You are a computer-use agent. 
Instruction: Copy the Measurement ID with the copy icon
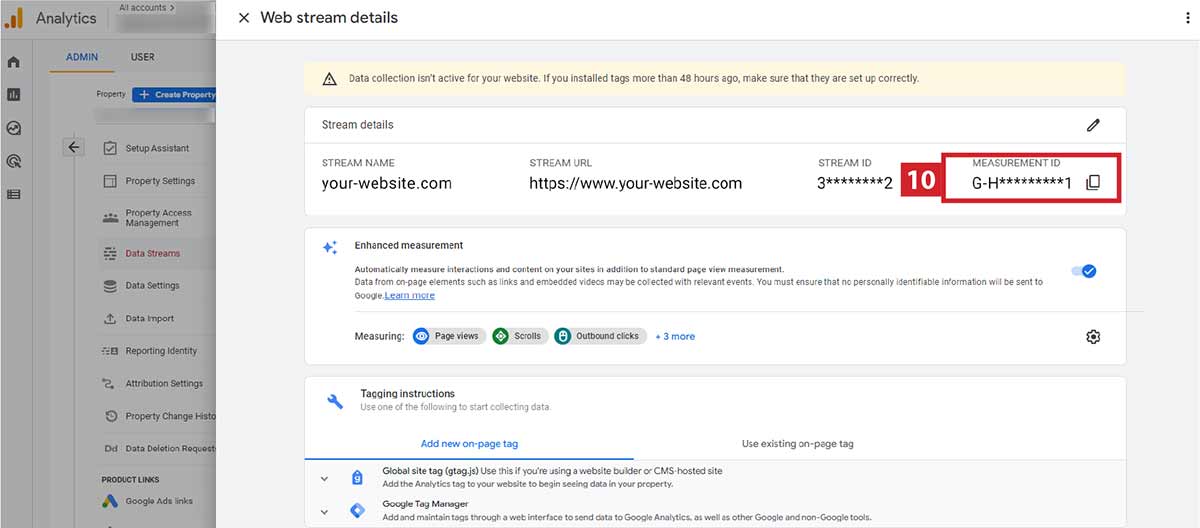click(1093, 183)
